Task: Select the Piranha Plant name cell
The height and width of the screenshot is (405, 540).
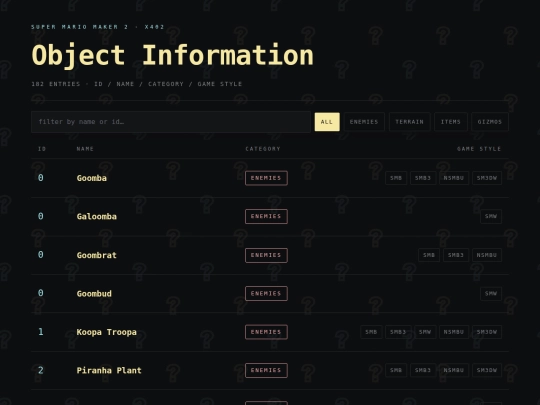Action: [x=109, y=371]
